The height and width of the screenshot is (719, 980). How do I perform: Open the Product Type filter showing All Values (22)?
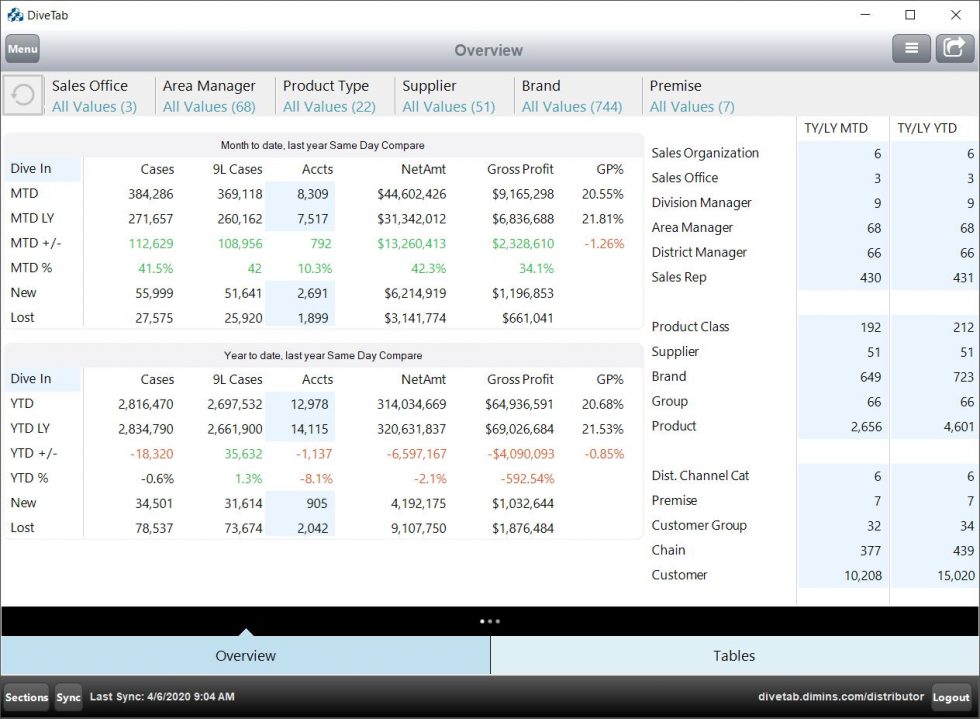coord(330,96)
